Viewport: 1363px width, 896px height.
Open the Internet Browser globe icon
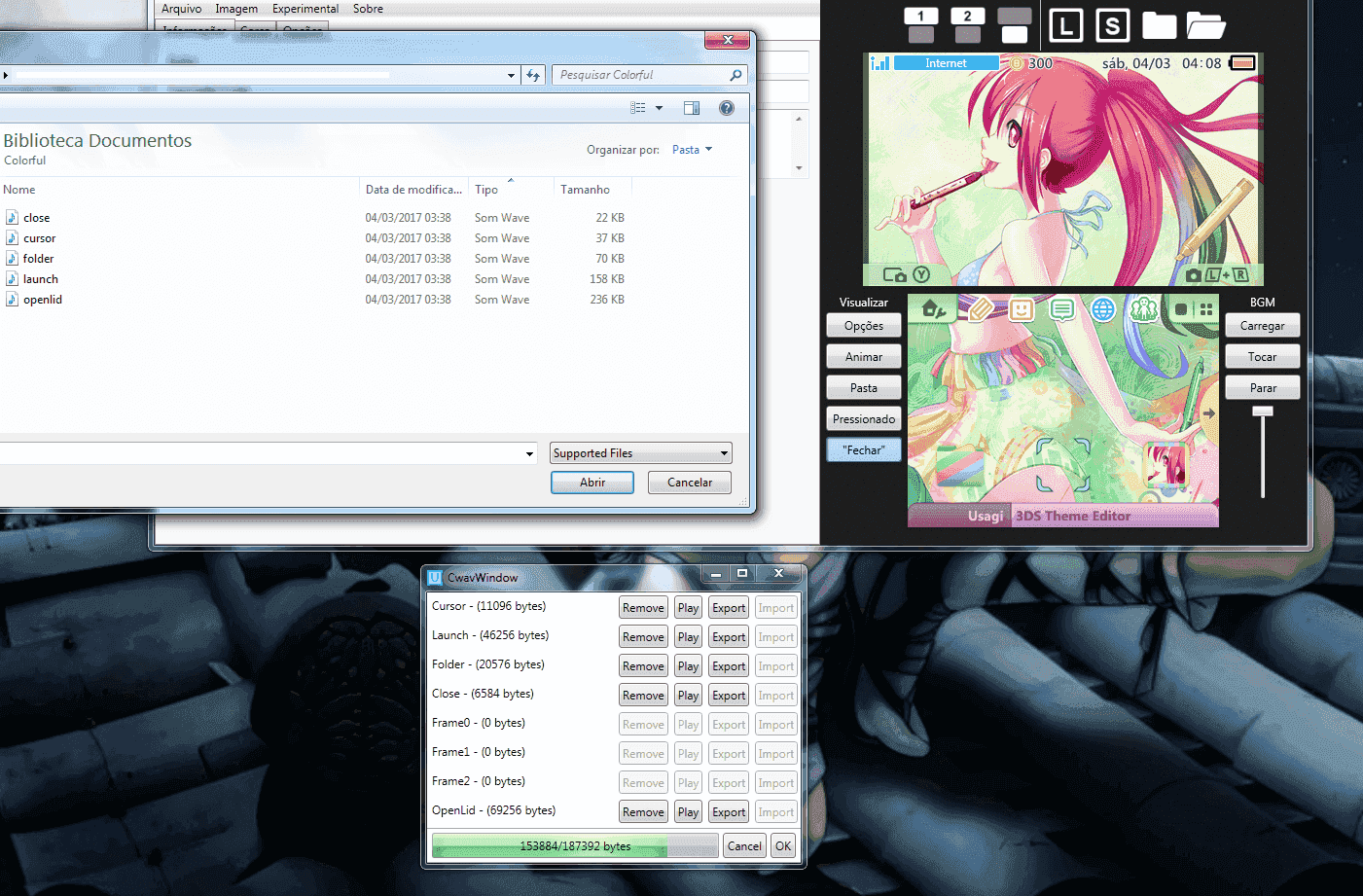click(1103, 309)
